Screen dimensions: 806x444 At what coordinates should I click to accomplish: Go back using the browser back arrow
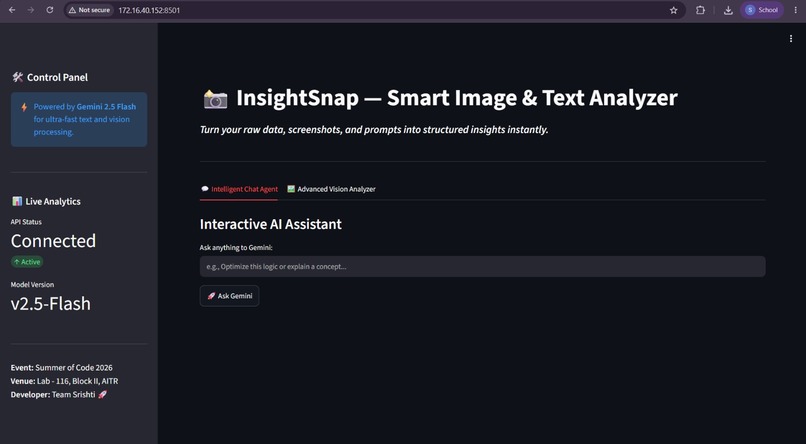click(x=12, y=10)
